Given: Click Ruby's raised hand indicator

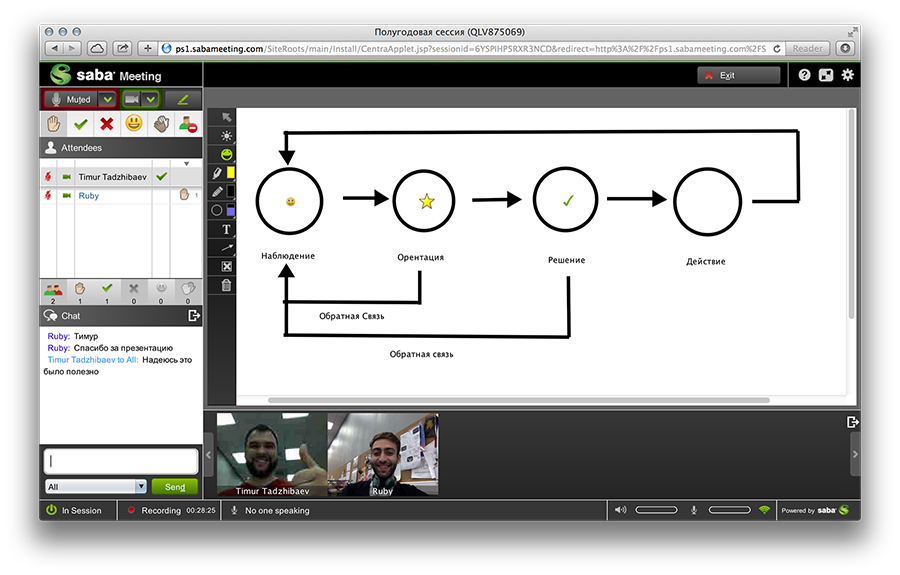Looking at the screenshot, I should pos(184,195).
